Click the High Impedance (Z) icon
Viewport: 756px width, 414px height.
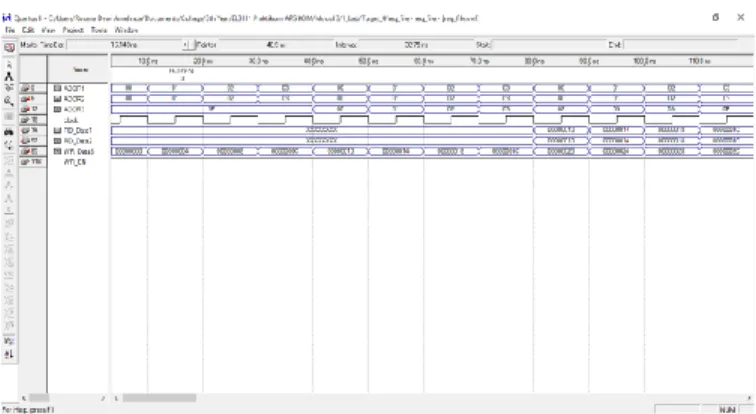pos(9,211)
